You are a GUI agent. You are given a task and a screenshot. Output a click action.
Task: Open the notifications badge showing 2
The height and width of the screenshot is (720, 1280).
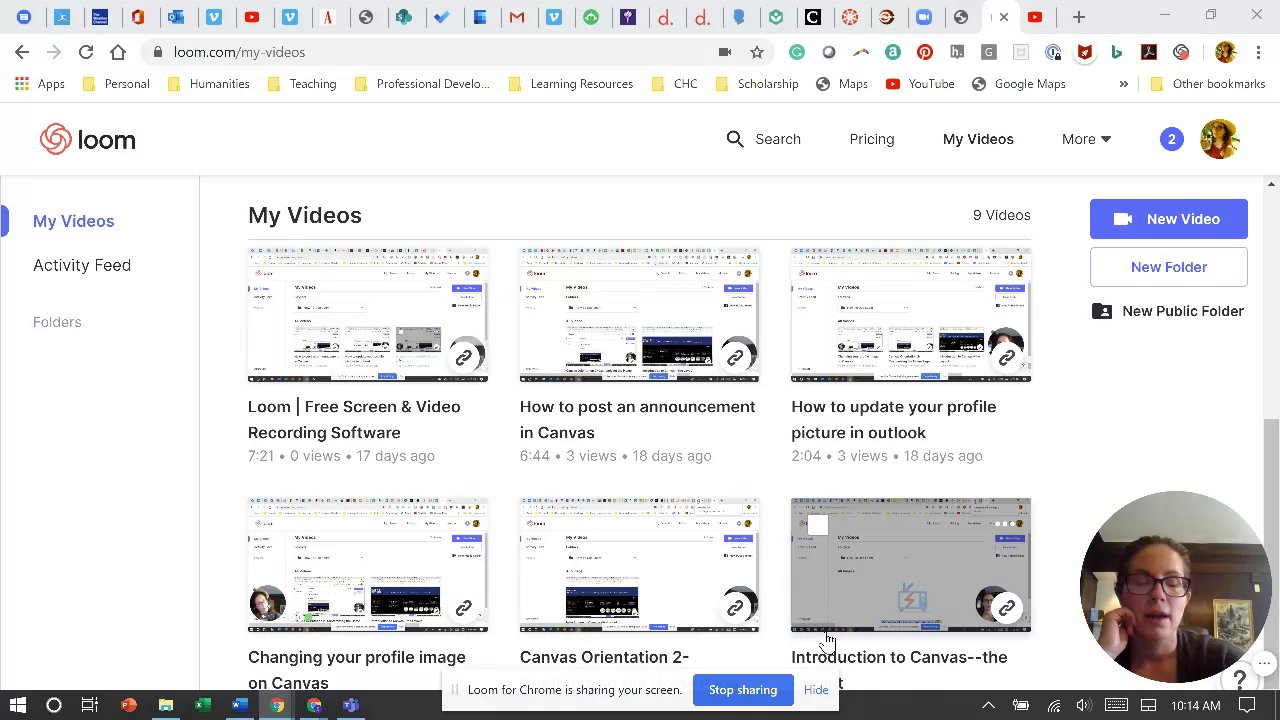pos(1171,139)
